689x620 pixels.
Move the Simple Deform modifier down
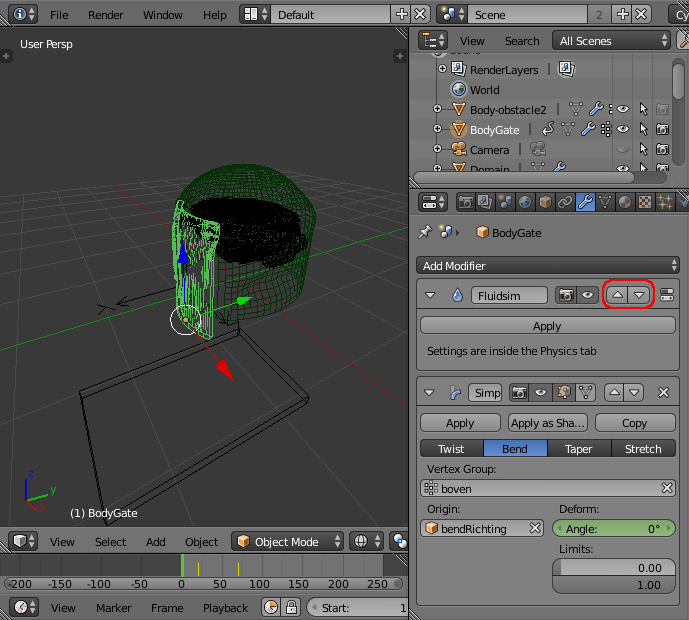pos(634,392)
